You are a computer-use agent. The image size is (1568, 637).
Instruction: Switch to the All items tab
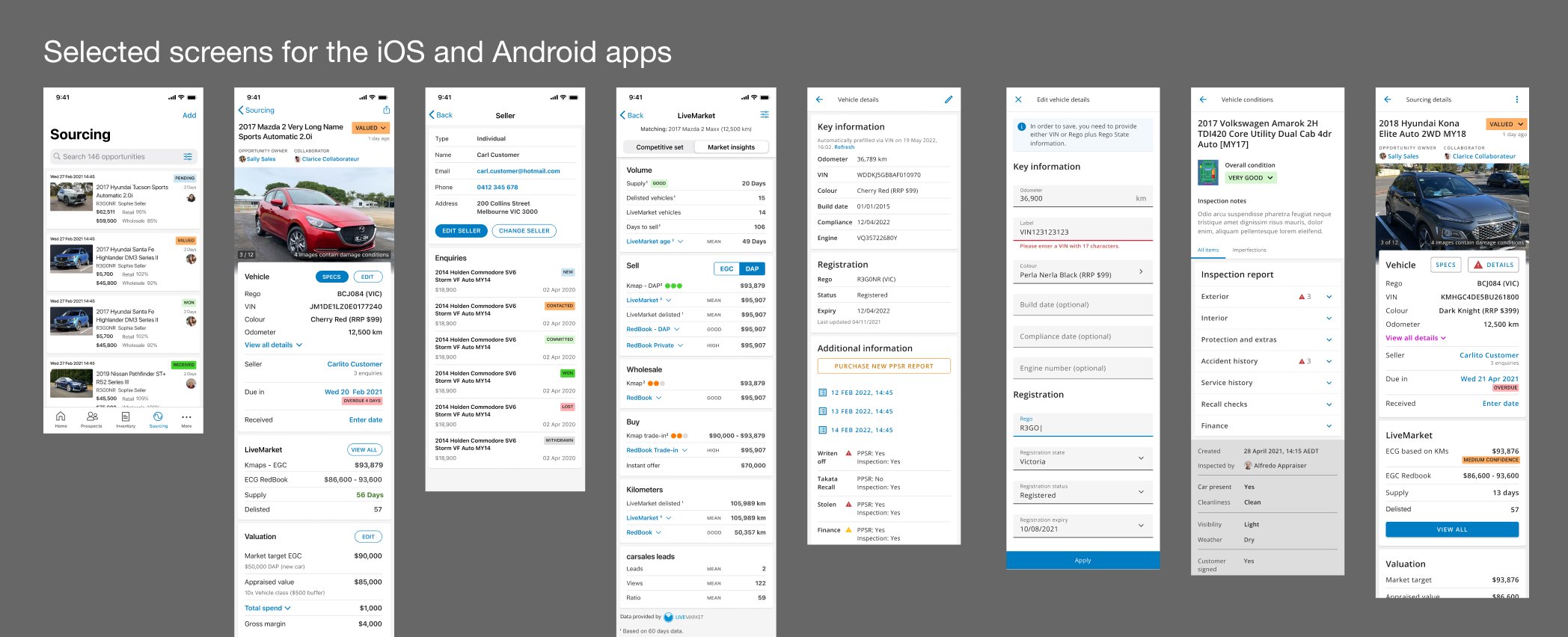click(1208, 250)
